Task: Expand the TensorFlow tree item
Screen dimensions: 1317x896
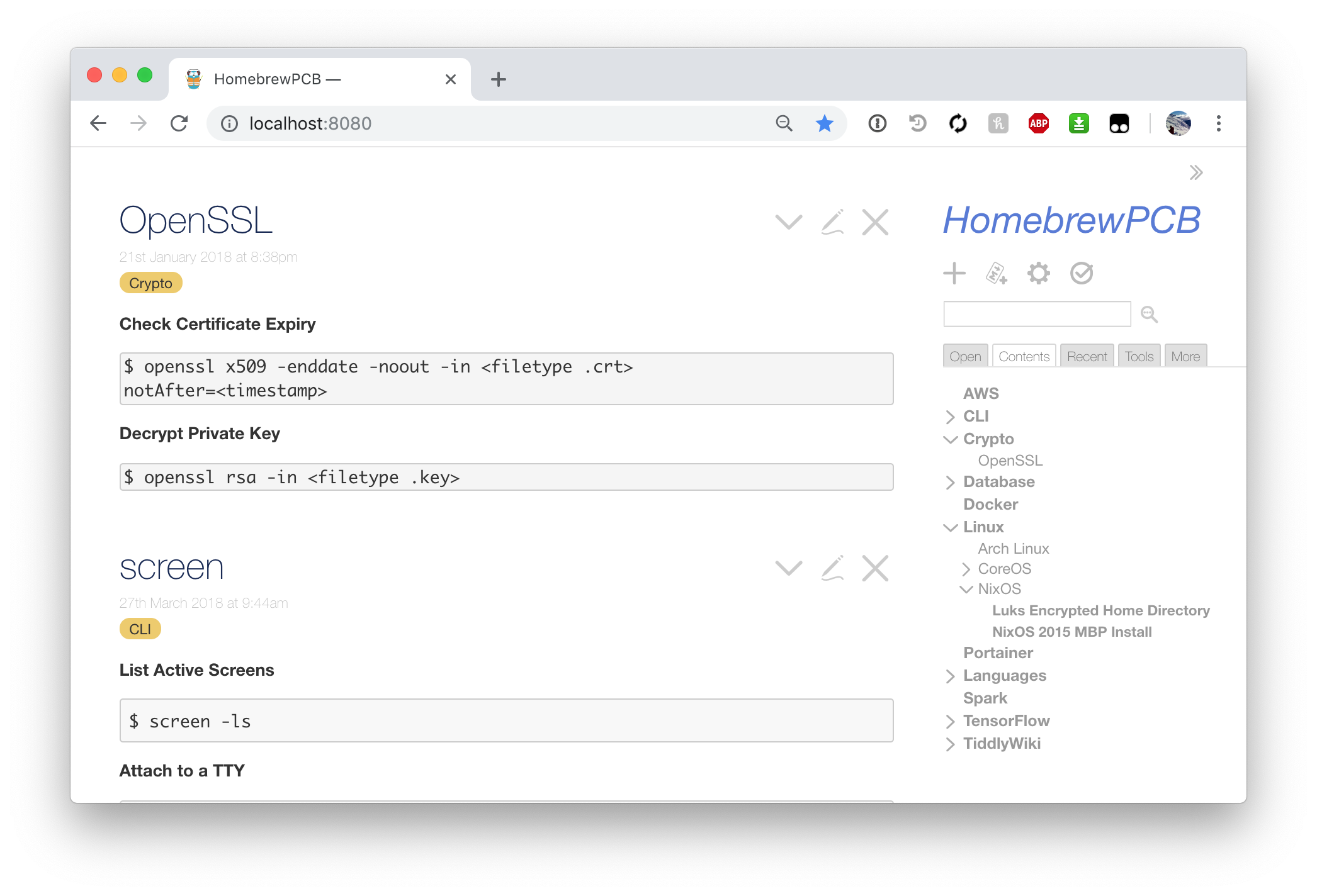Action: [950, 721]
